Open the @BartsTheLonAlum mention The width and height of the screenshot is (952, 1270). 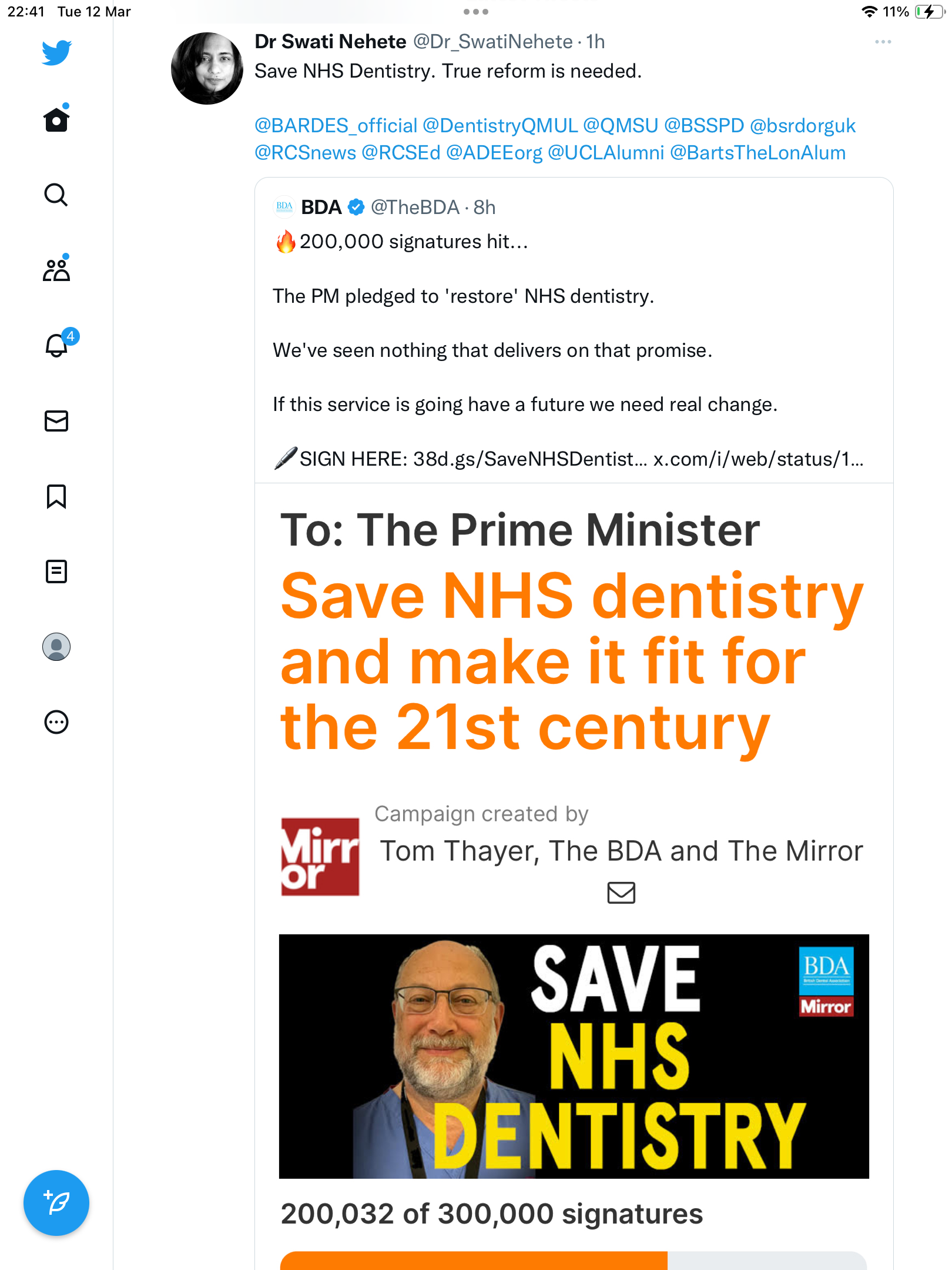(x=757, y=153)
